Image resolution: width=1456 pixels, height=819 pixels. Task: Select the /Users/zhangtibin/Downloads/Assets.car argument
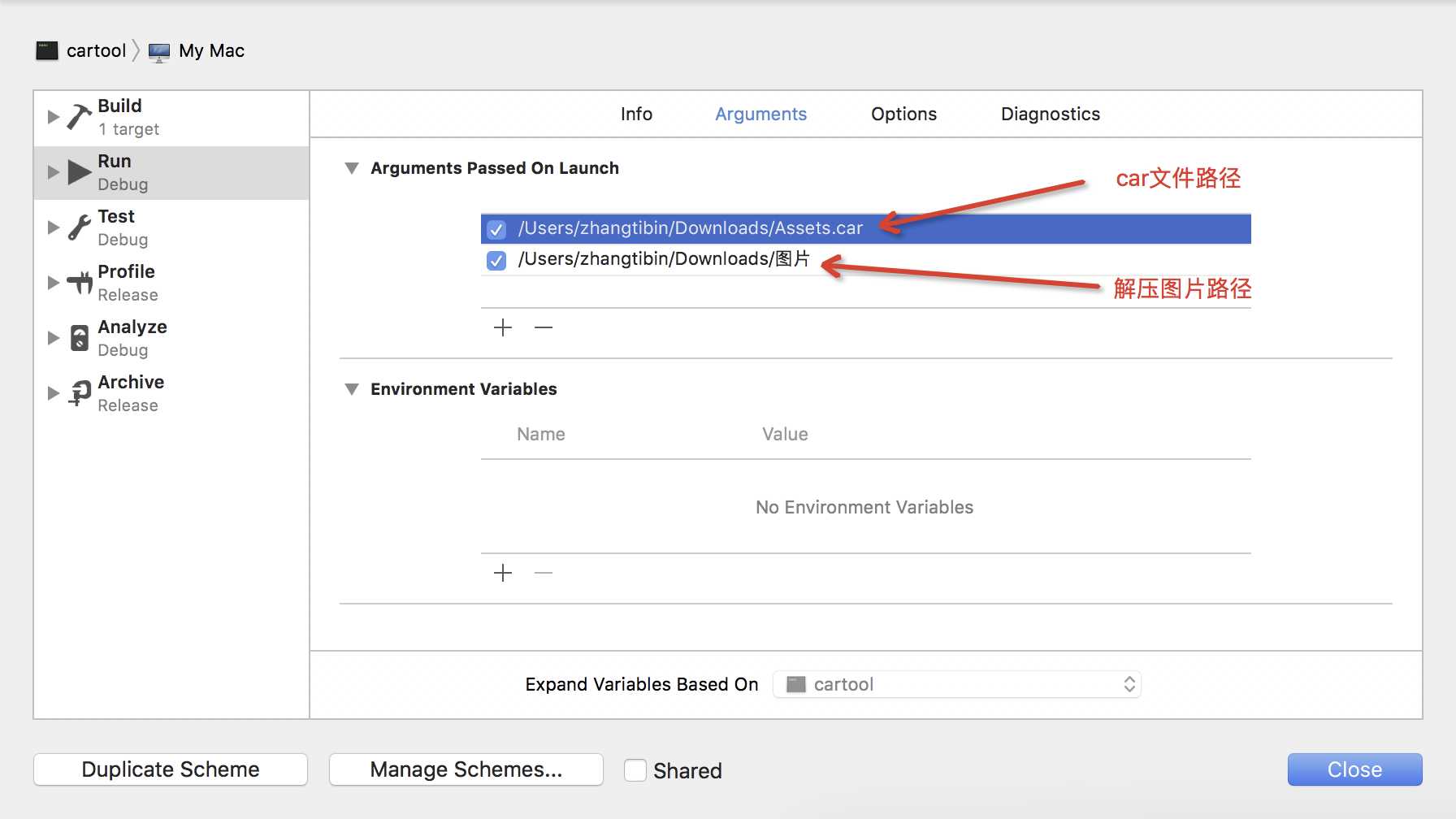tap(865, 229)
